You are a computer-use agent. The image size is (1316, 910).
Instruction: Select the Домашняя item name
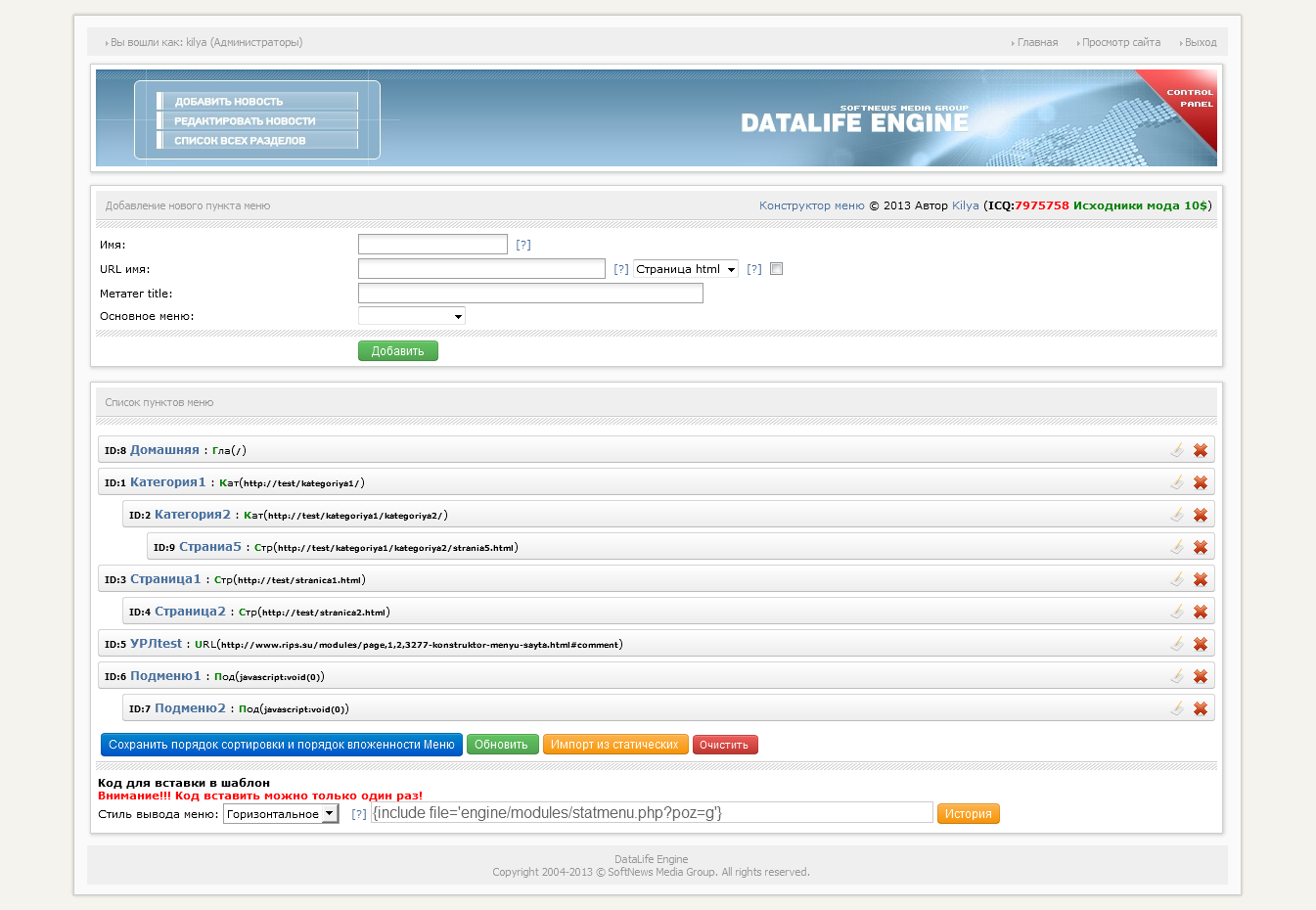tap(164, 450)
